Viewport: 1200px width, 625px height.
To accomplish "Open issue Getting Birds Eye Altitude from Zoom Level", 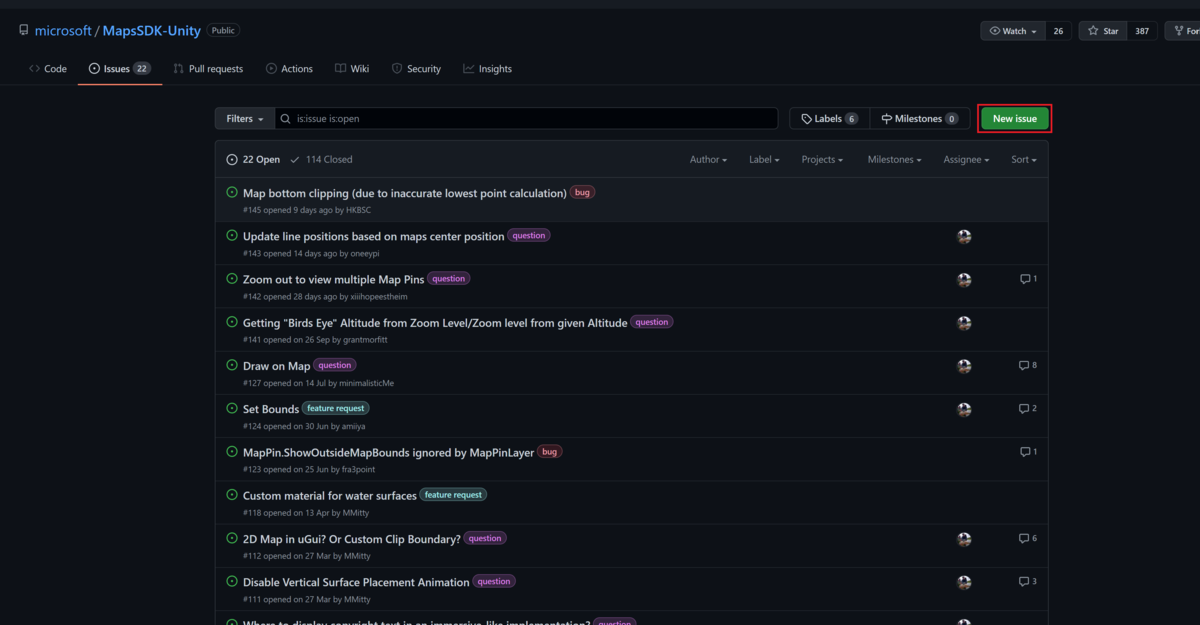I will [x=435, y=323].
